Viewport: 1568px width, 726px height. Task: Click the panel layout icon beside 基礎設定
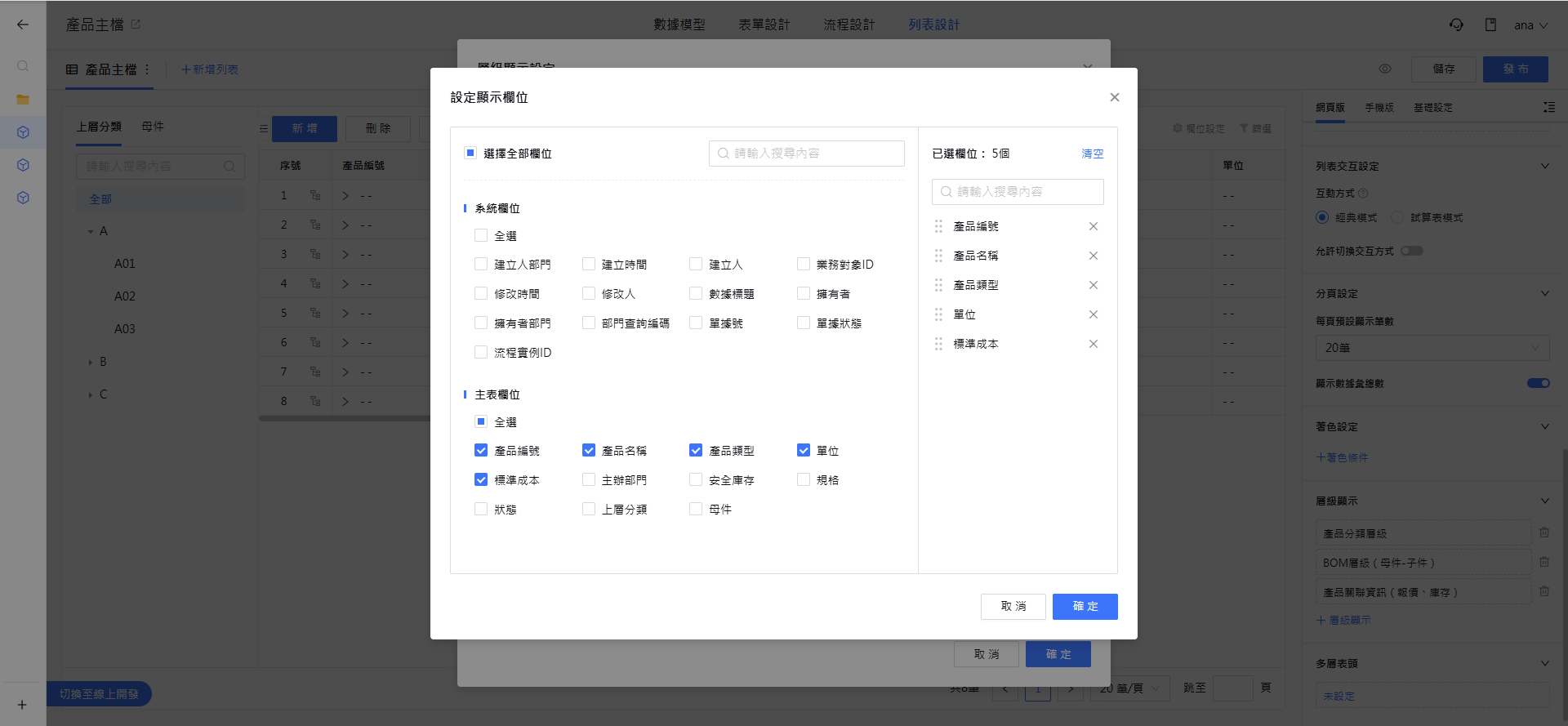pyautogui.click(x=1549, y=107)
